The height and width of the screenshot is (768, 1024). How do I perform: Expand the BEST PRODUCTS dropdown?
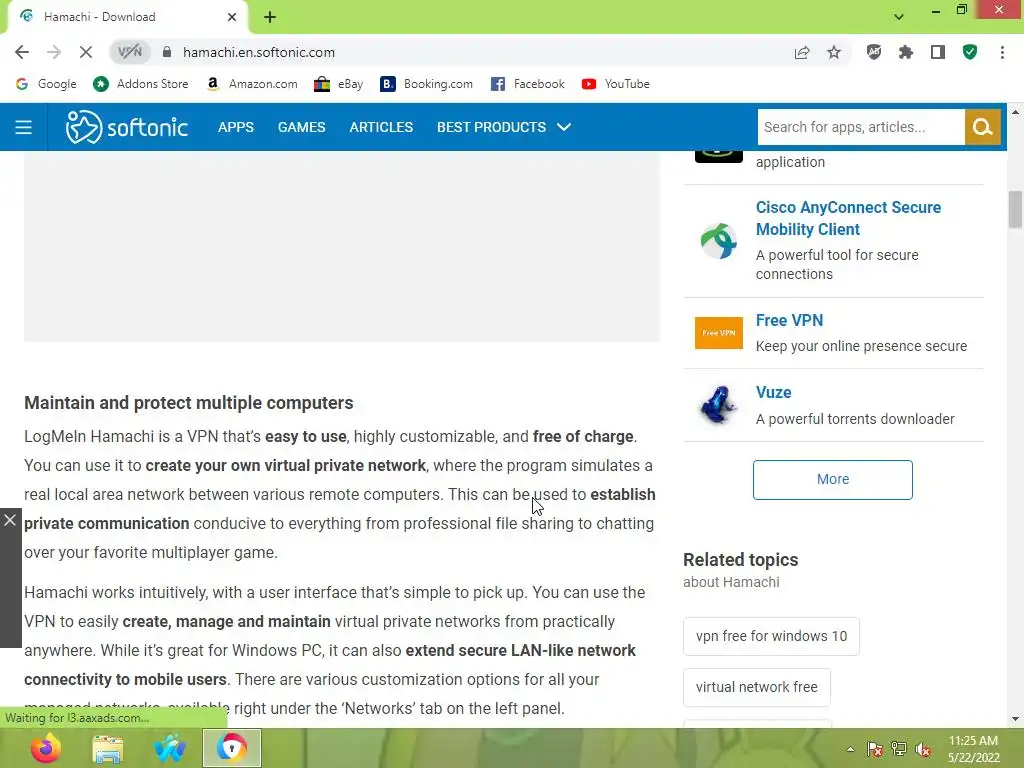[x=504, y=127]
